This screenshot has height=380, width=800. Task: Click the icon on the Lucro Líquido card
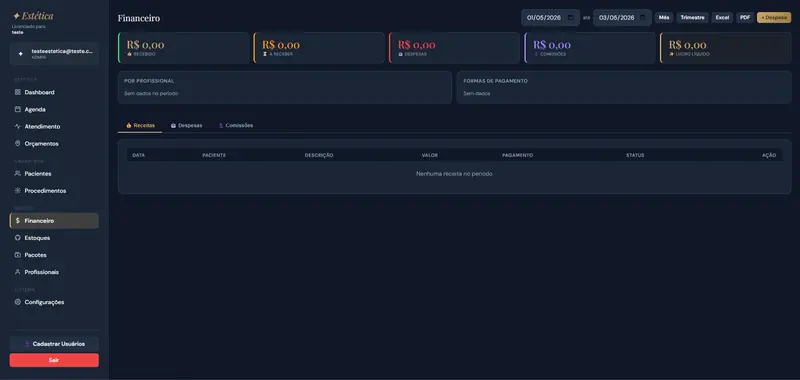tap(671, 54)
